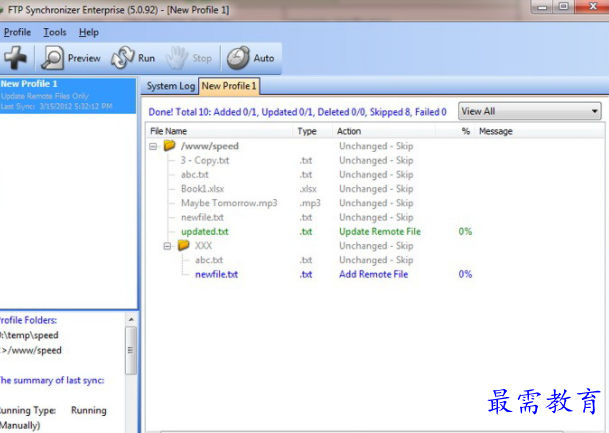Open the Help menu

coord(89,32)
